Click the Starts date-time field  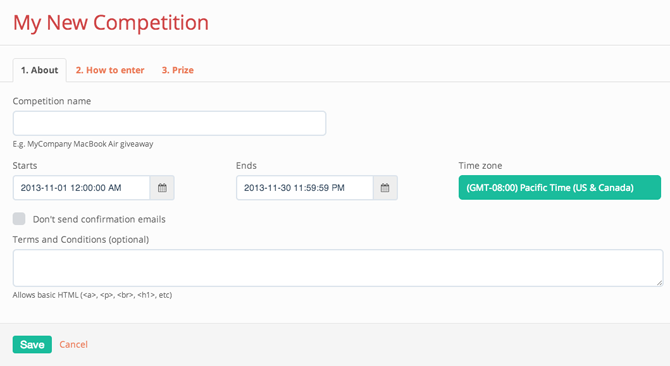point(82,188)
